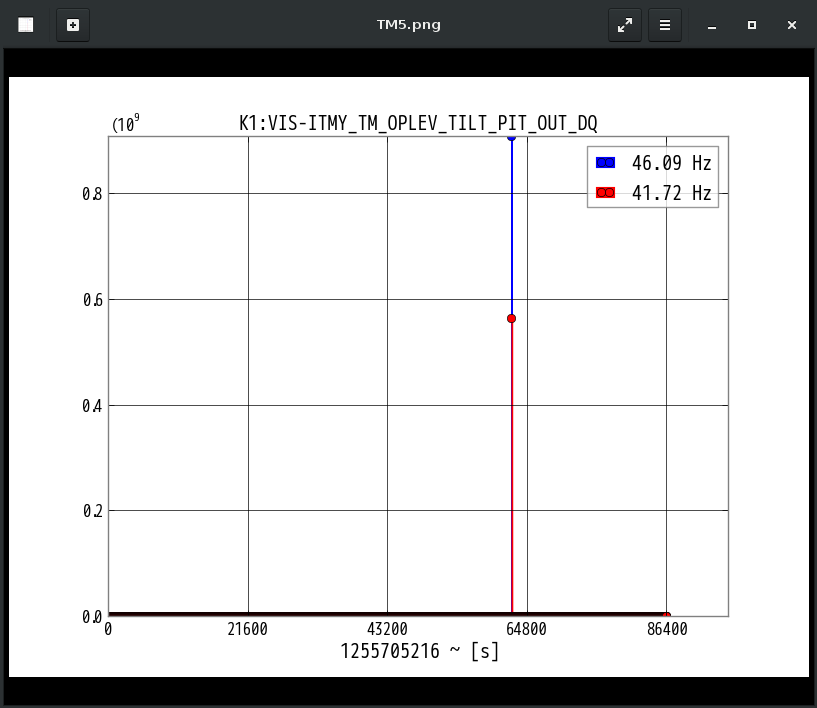Click the image gallery grid icon
The width and height of the screenshot is (817, 708).
26,25
